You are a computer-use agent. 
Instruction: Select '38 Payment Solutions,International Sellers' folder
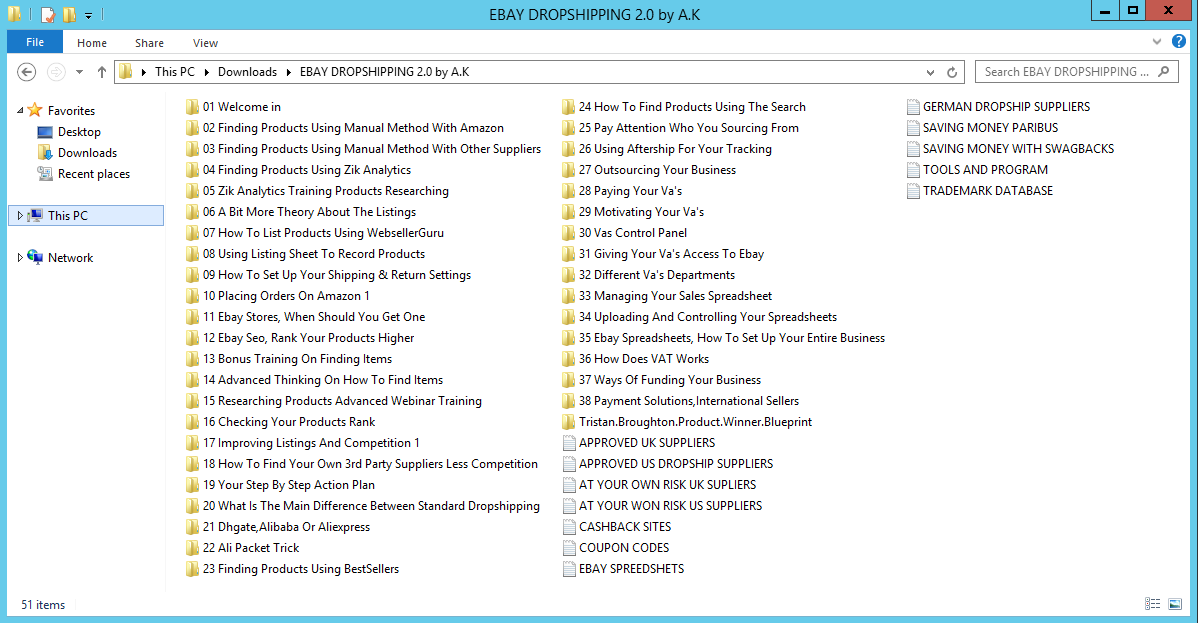689,401
